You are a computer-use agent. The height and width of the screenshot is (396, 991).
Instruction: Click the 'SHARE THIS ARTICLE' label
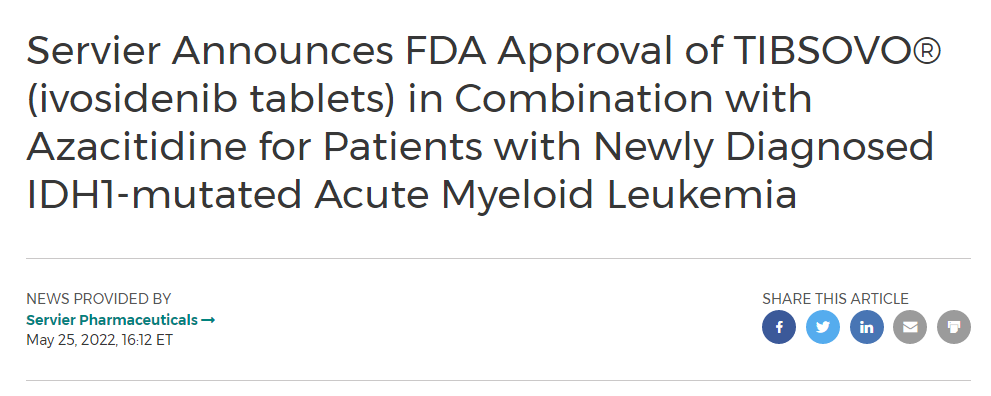(x=835, y=299)
